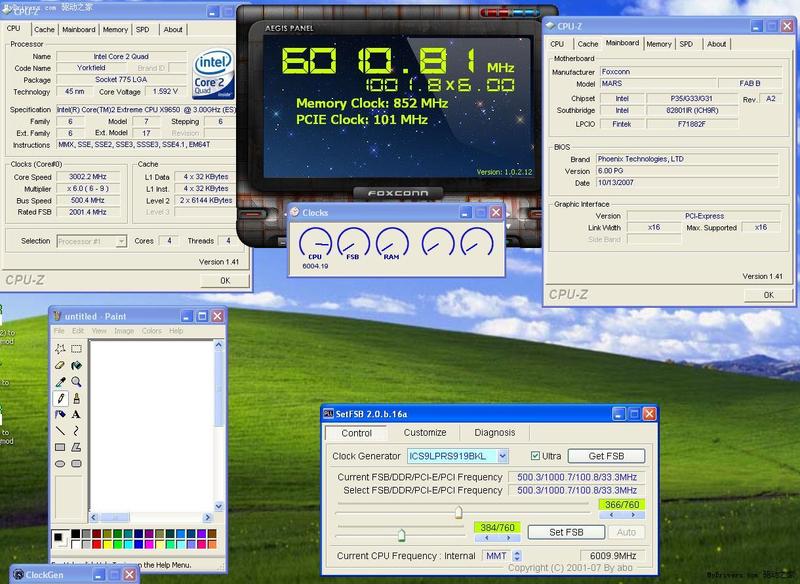
Task: Click the white Paint canvas area
Action: point(152,426)
